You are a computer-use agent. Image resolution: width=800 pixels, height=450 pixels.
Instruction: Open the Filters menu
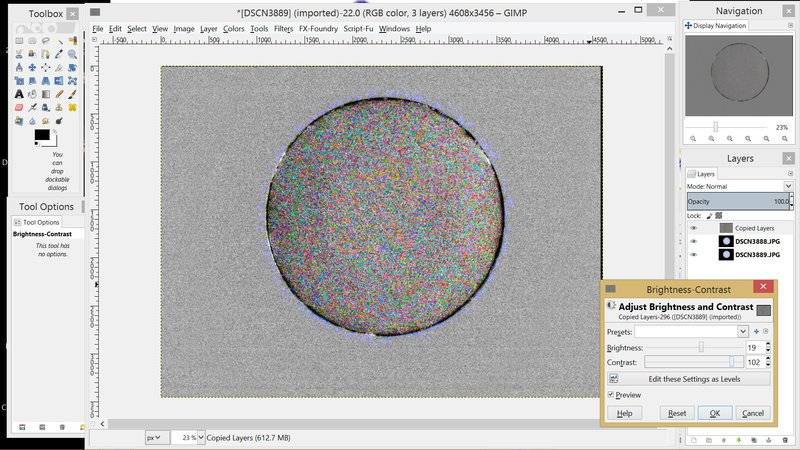pyautogui.click(x=283, y=29)
